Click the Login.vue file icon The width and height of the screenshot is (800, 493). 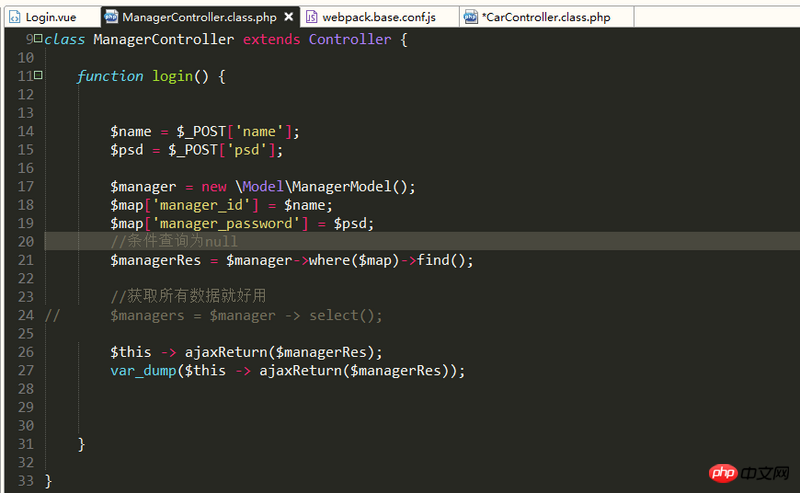pos(15,17)
